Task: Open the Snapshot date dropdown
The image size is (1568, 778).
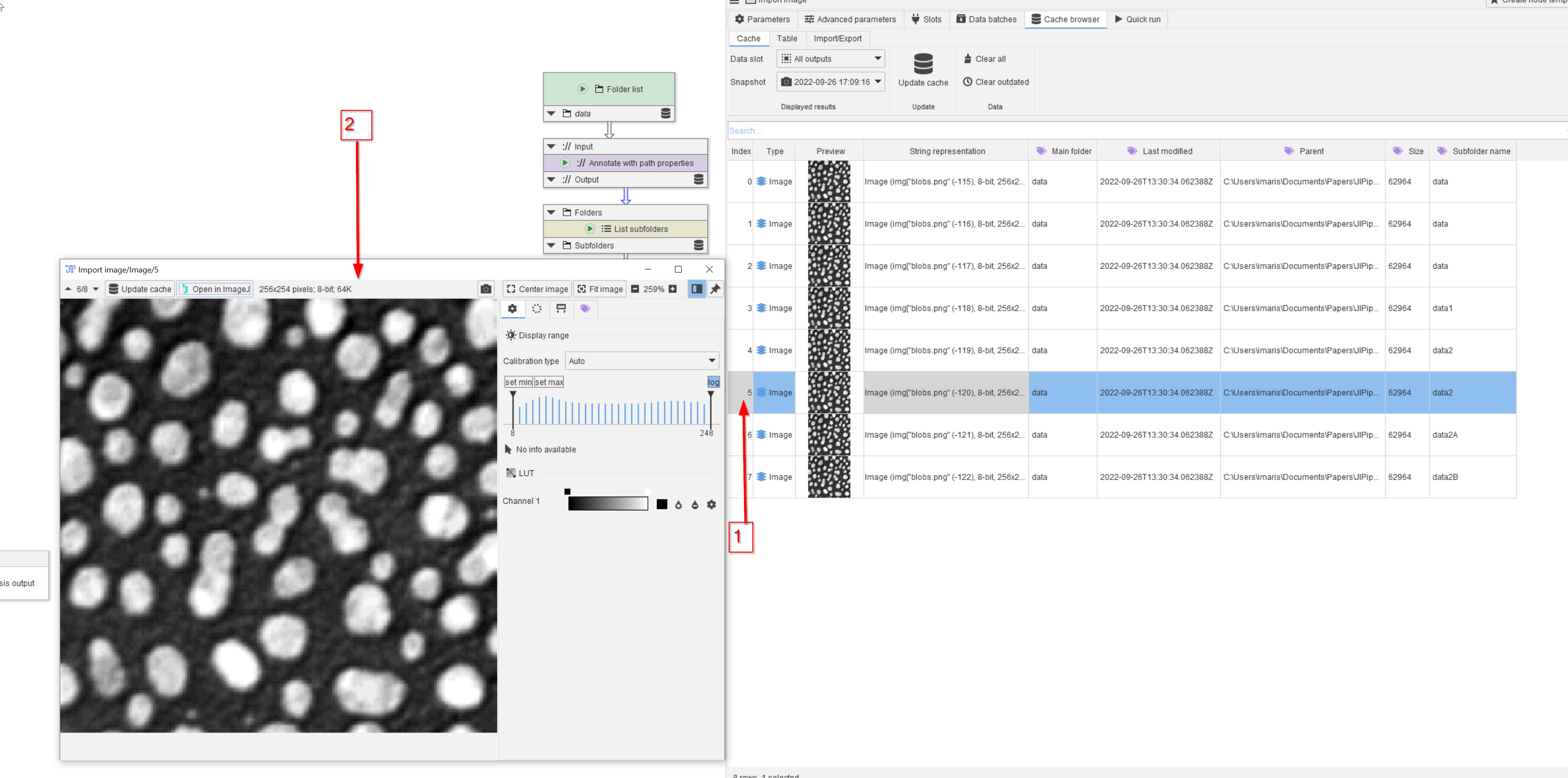Action: pyautogui.click(x=830, y=82)
